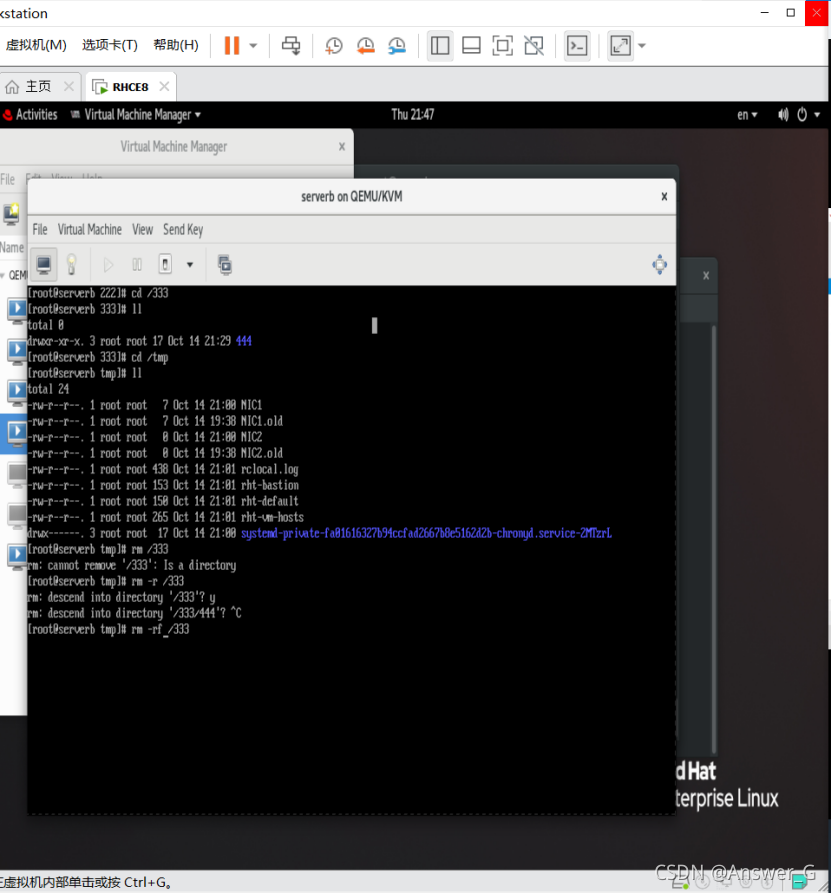Screen dimensions: 831x893
Task: Open the 选项卡(T) menu
Action: [x=110, y=45]
